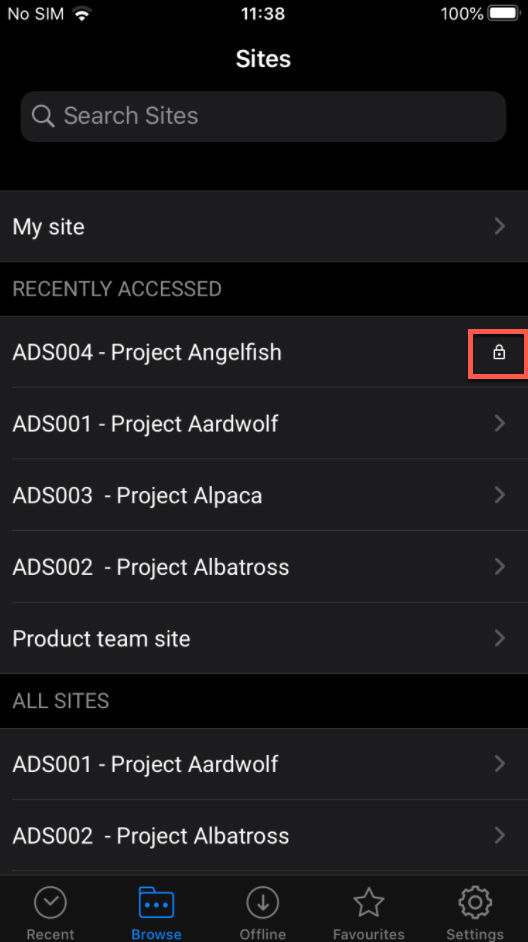Open chevron for recent ADS001 Project Aardwolf
528x942 pixels.
coord(499,424)
